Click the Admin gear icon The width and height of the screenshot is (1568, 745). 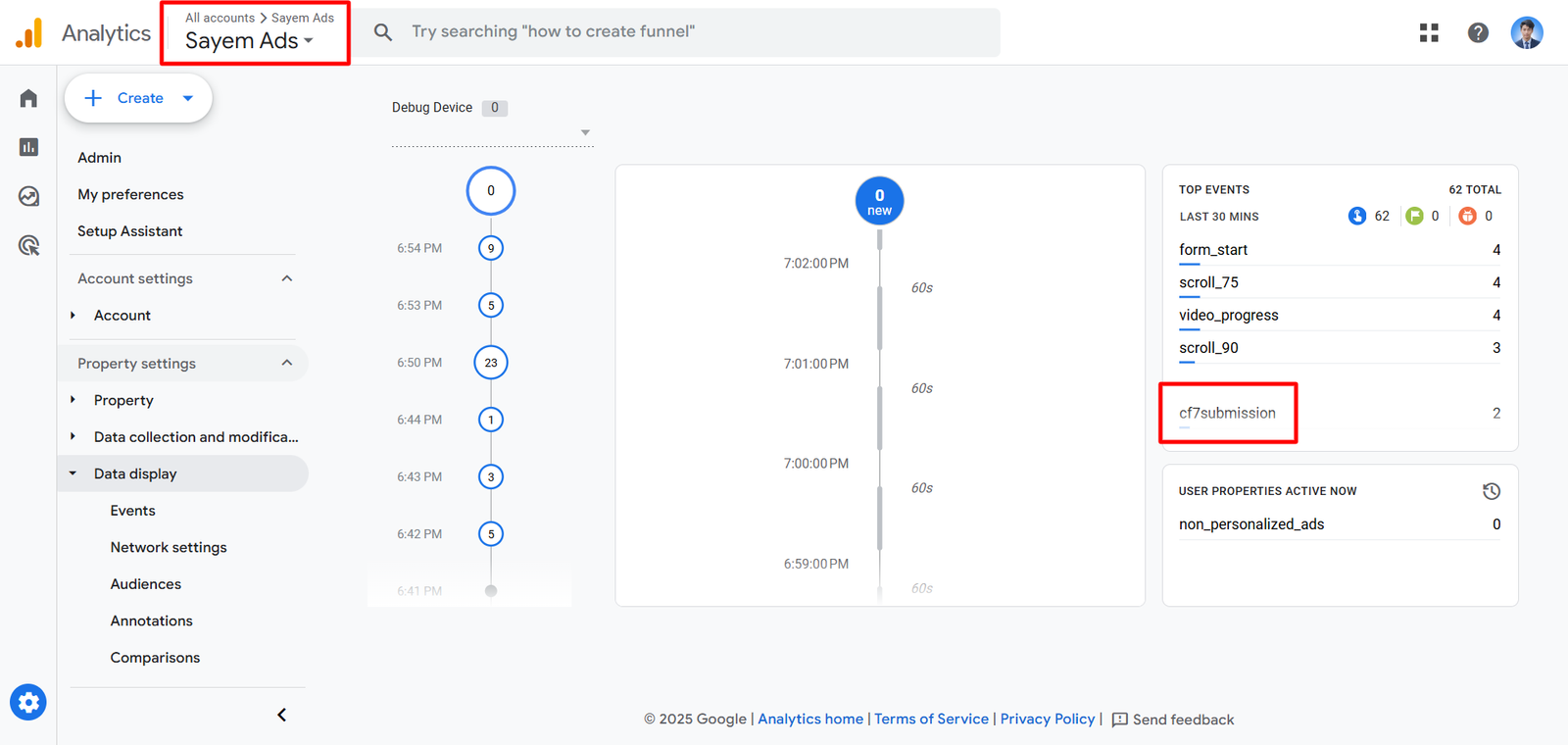[28, 702]
